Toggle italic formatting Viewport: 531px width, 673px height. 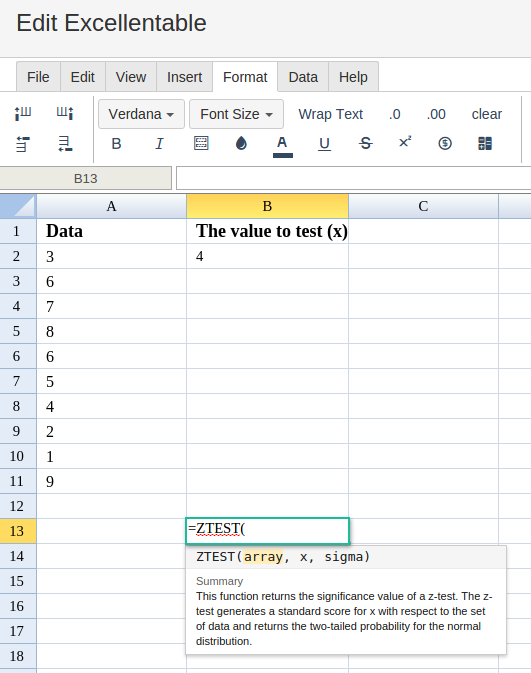[159, 144]
